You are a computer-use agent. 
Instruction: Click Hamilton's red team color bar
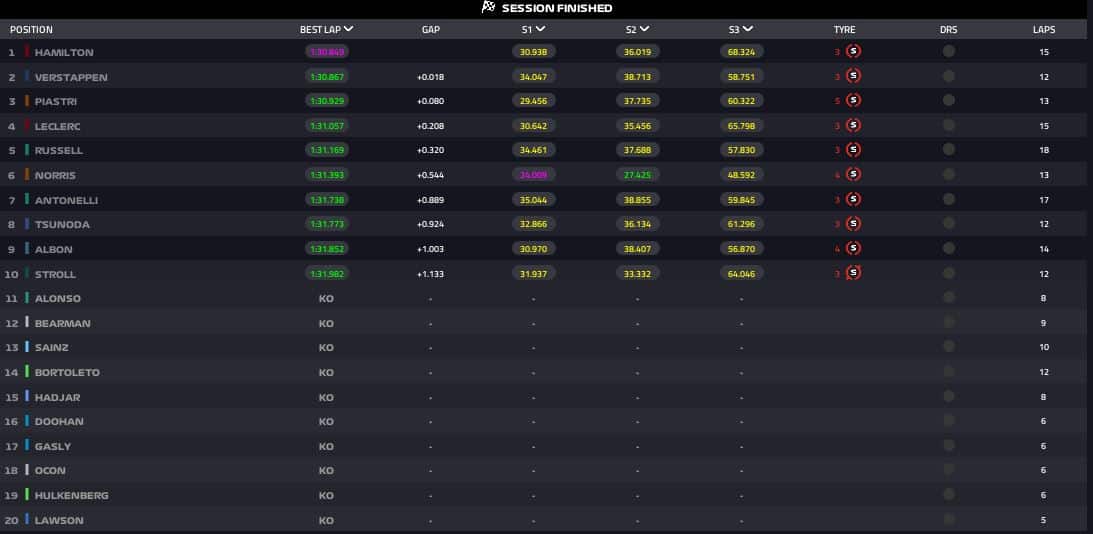tap(26, 52)
